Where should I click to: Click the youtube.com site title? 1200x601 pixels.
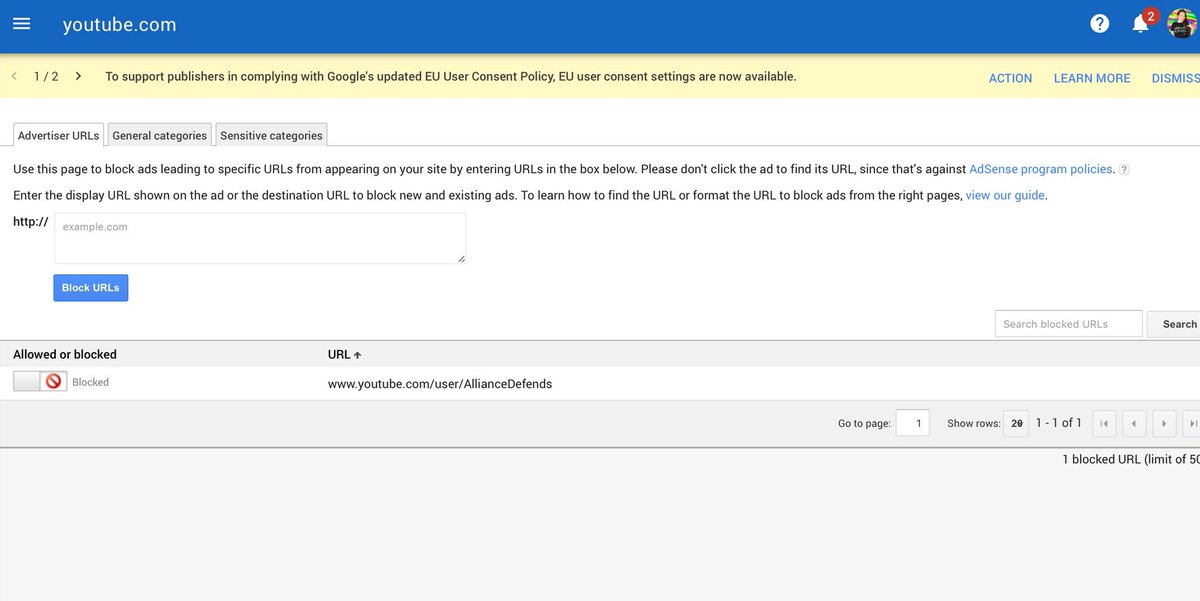pos(119,25)
